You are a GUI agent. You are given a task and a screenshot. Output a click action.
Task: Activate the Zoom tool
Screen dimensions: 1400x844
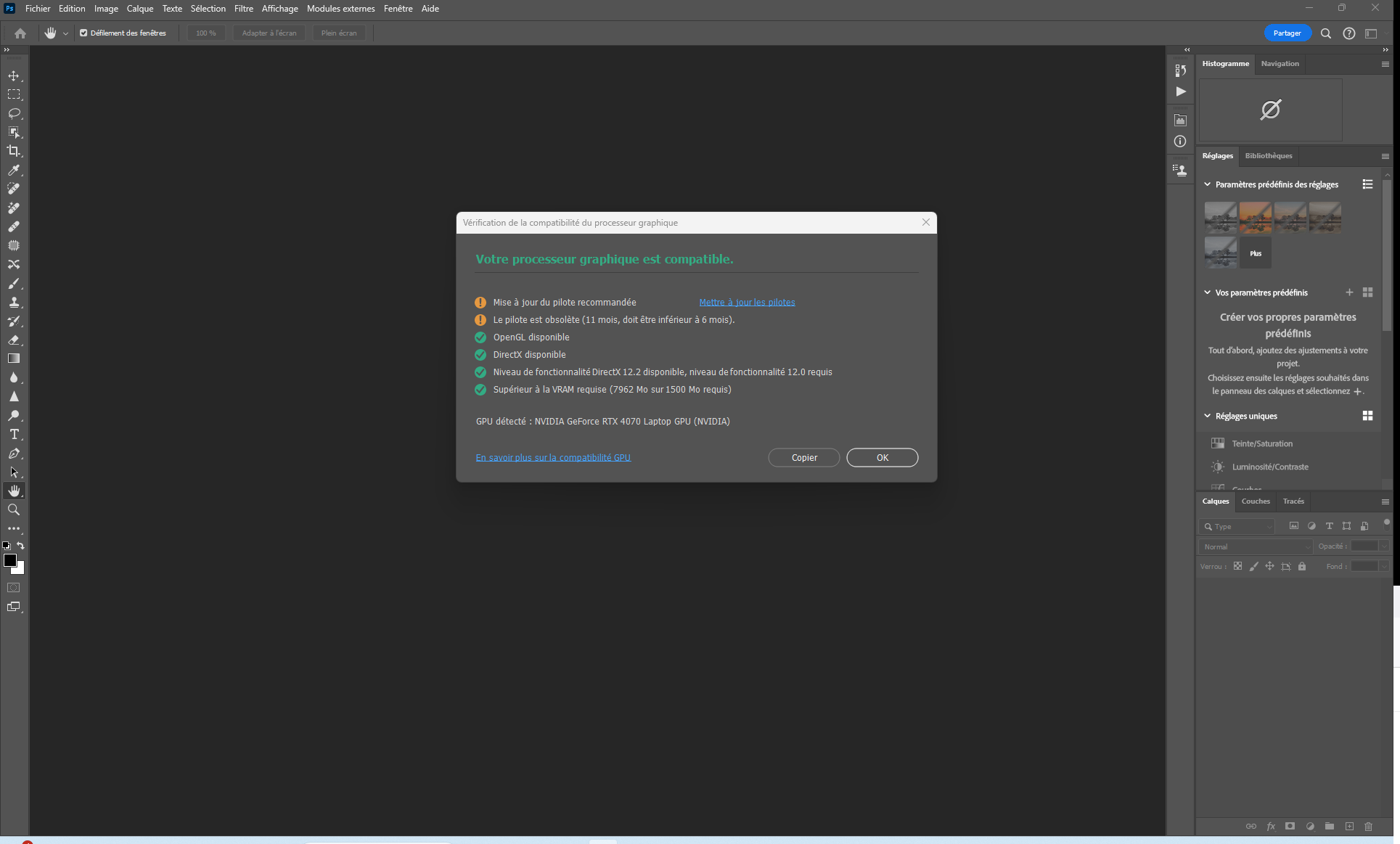click(x=13, y=509)
